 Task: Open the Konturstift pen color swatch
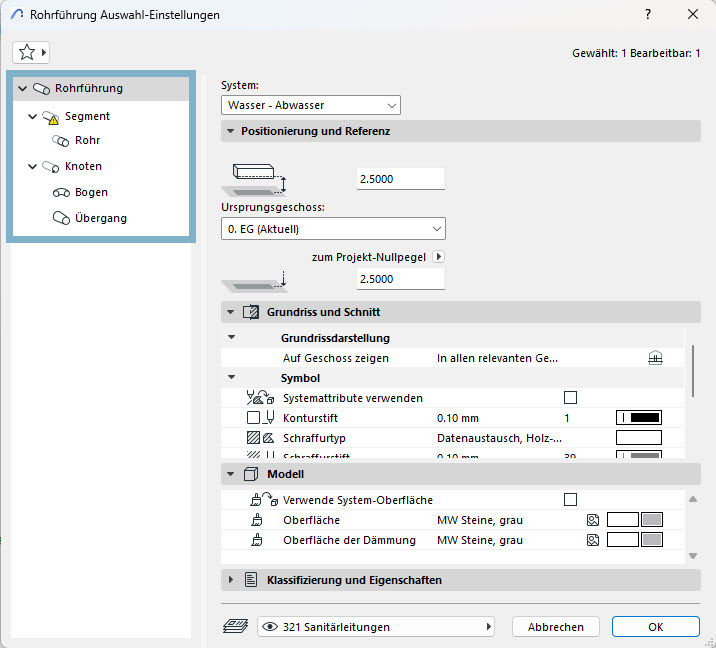639,417
